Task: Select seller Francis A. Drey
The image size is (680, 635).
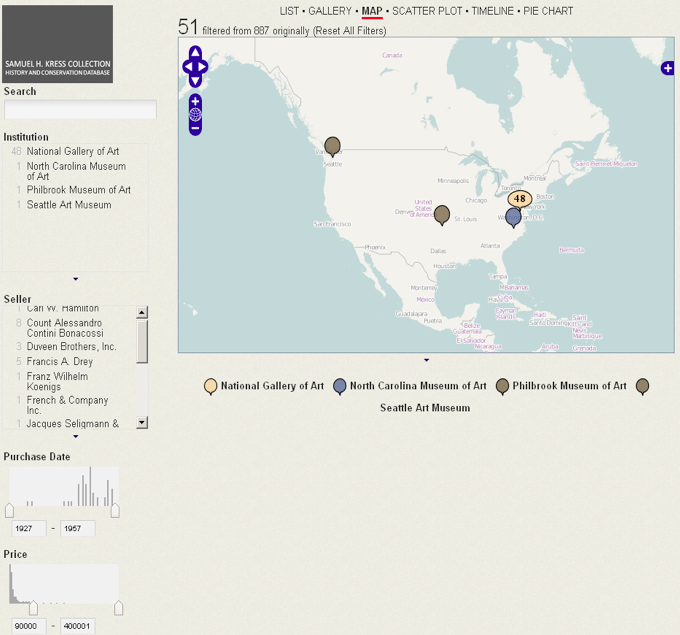Action: 60,361
